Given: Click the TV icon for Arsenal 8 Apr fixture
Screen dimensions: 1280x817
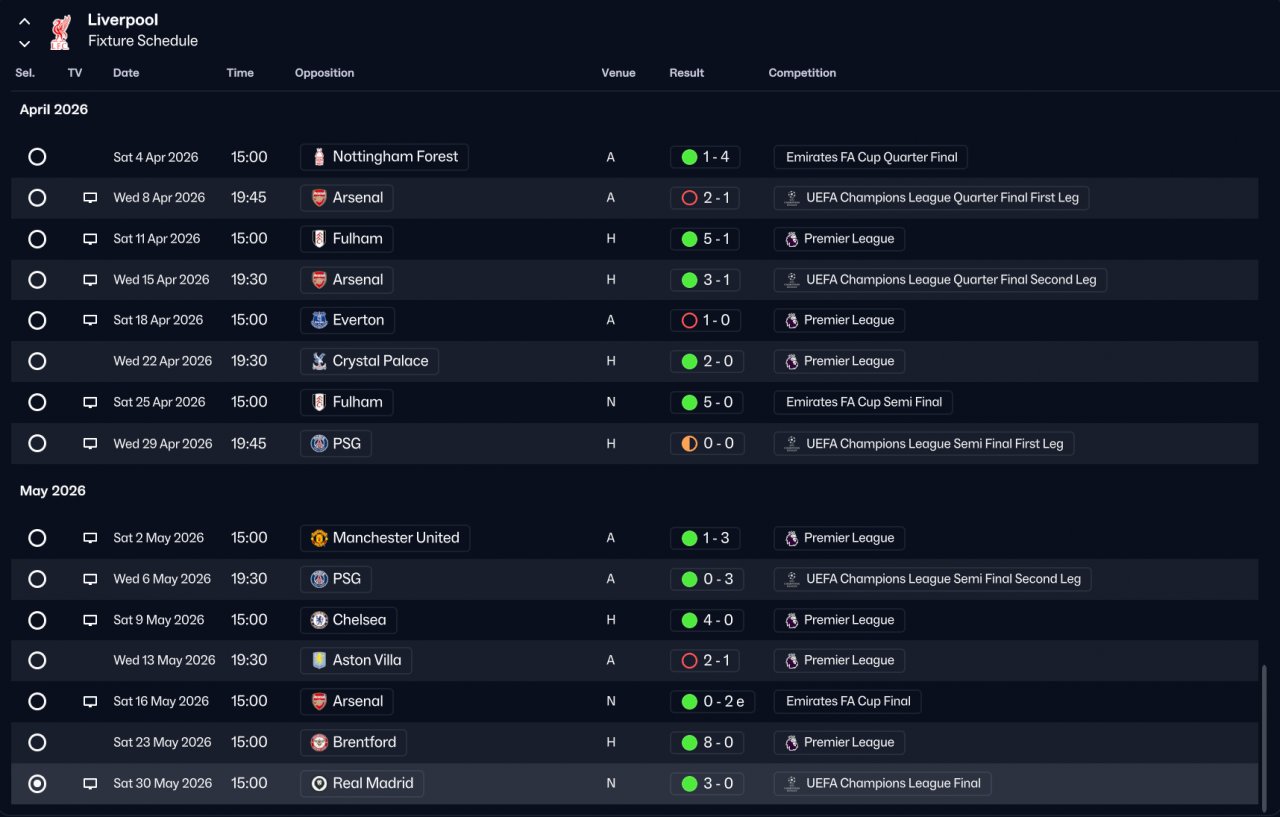Looking at the screenshot, I should point(90,198).
